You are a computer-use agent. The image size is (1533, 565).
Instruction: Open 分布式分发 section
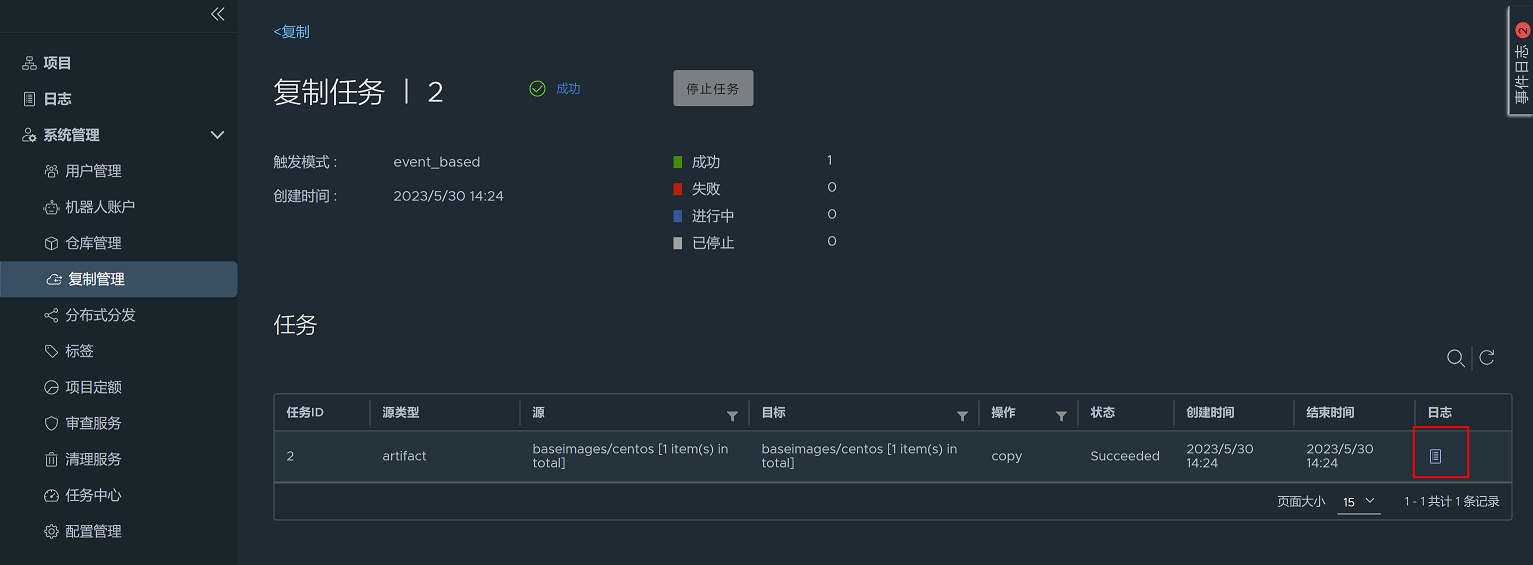click(x=100, y=315)
